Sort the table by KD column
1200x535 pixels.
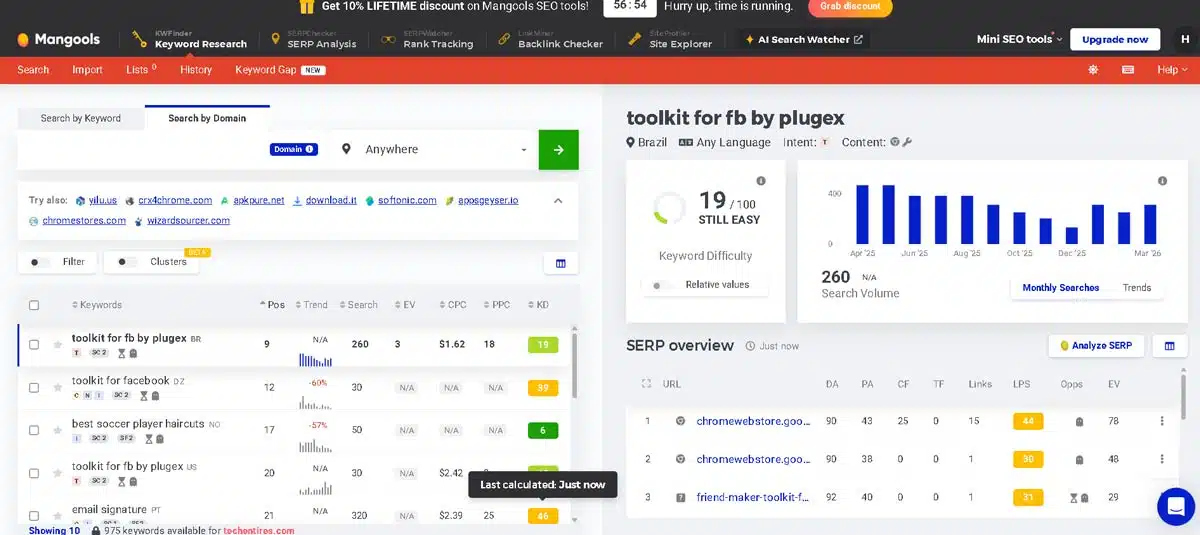tap(538, 305)
